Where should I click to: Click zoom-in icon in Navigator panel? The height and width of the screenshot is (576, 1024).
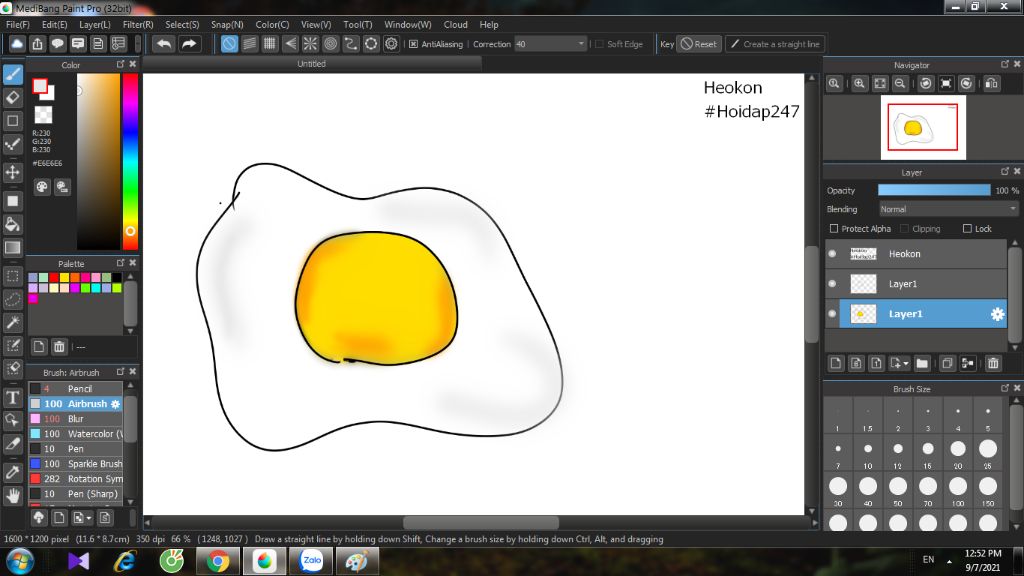pos(858,84)
